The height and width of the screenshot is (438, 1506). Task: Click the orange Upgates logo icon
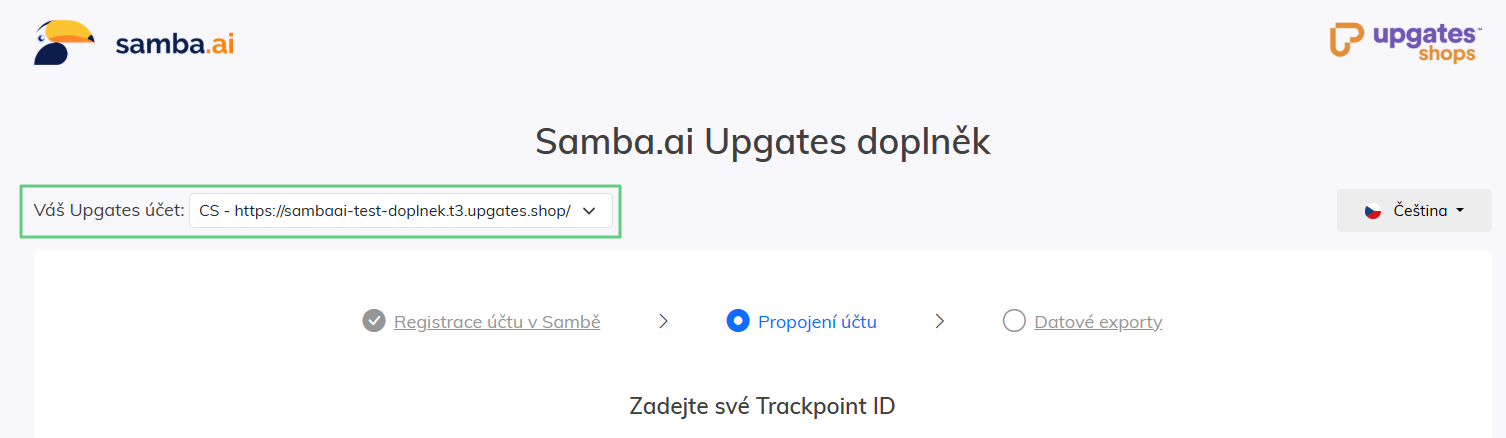(x=1346, y=40)
